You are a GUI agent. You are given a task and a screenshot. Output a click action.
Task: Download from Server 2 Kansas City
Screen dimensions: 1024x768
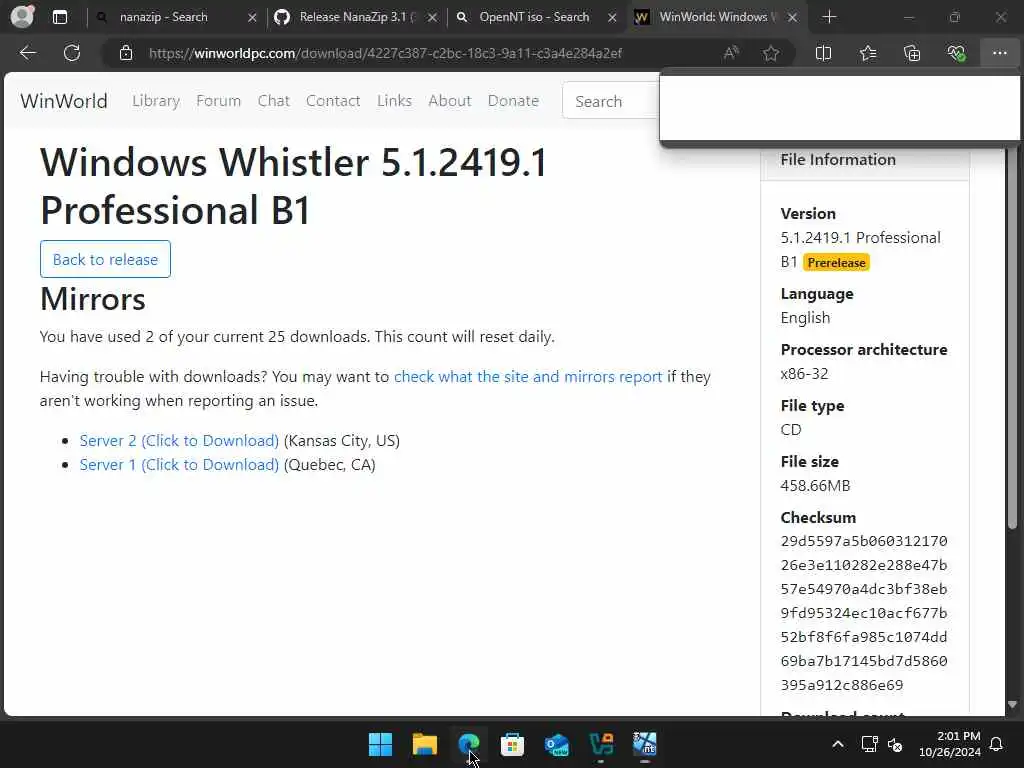(179, 441)
